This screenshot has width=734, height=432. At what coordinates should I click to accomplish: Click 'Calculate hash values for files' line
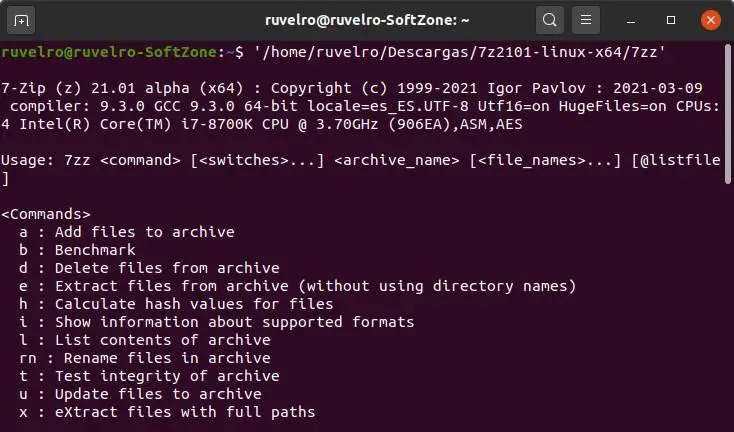pyautogui.click(x=176, y=304)
